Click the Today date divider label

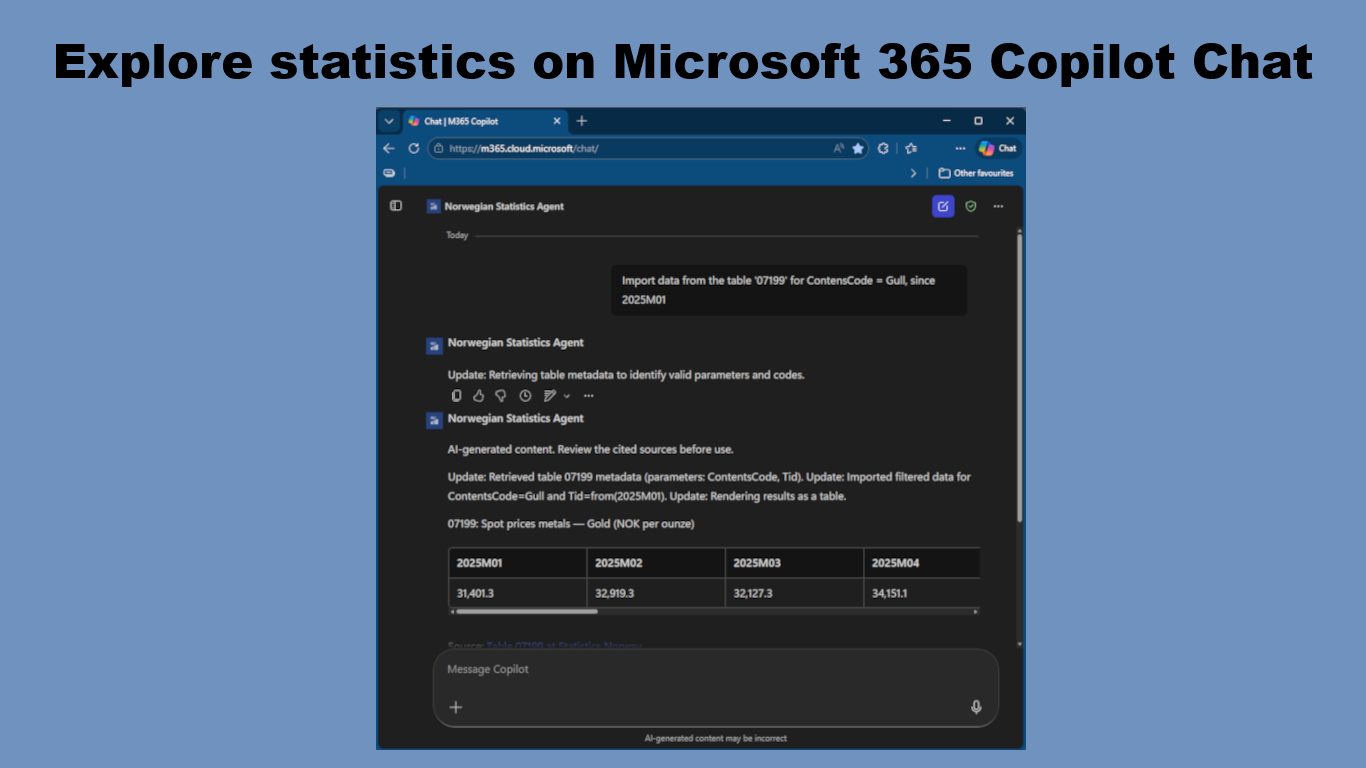click(x=457, y=236)
